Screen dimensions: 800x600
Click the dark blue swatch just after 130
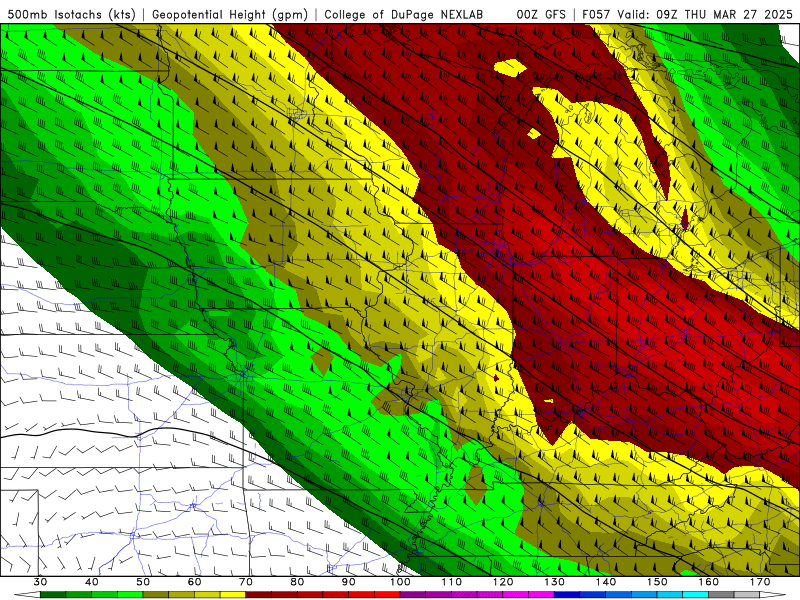[x=567, y=595]
